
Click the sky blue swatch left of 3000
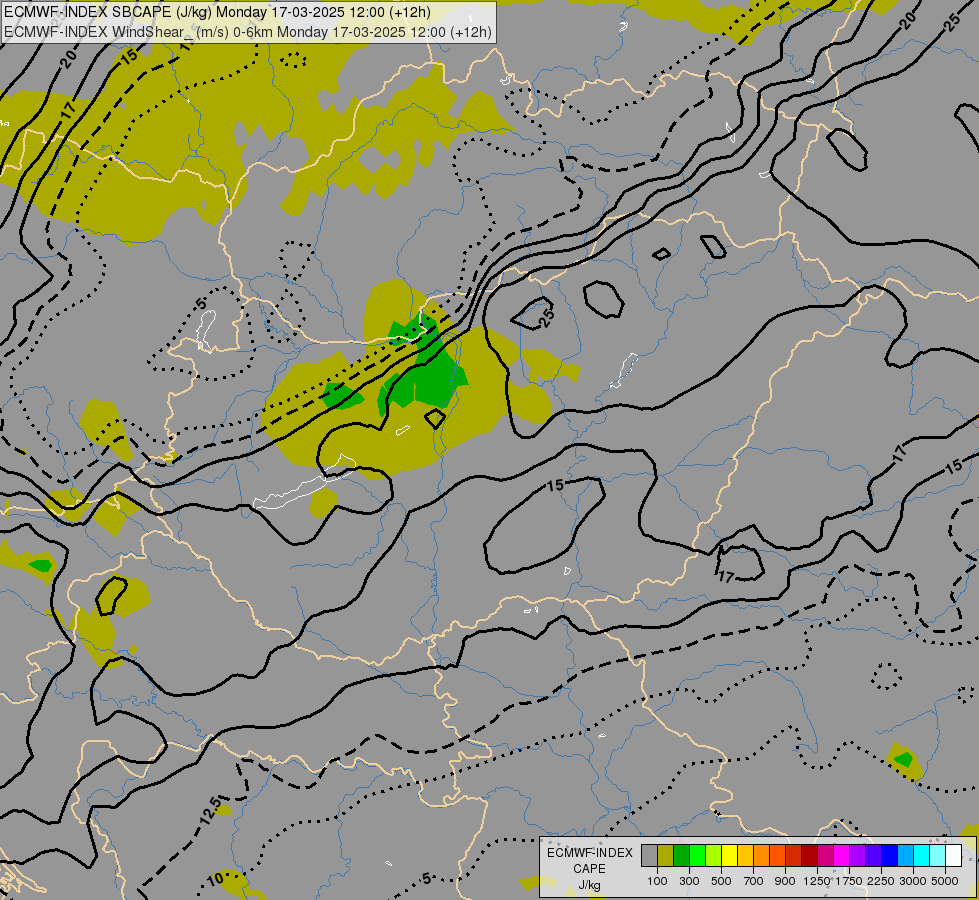coord(906,855)
